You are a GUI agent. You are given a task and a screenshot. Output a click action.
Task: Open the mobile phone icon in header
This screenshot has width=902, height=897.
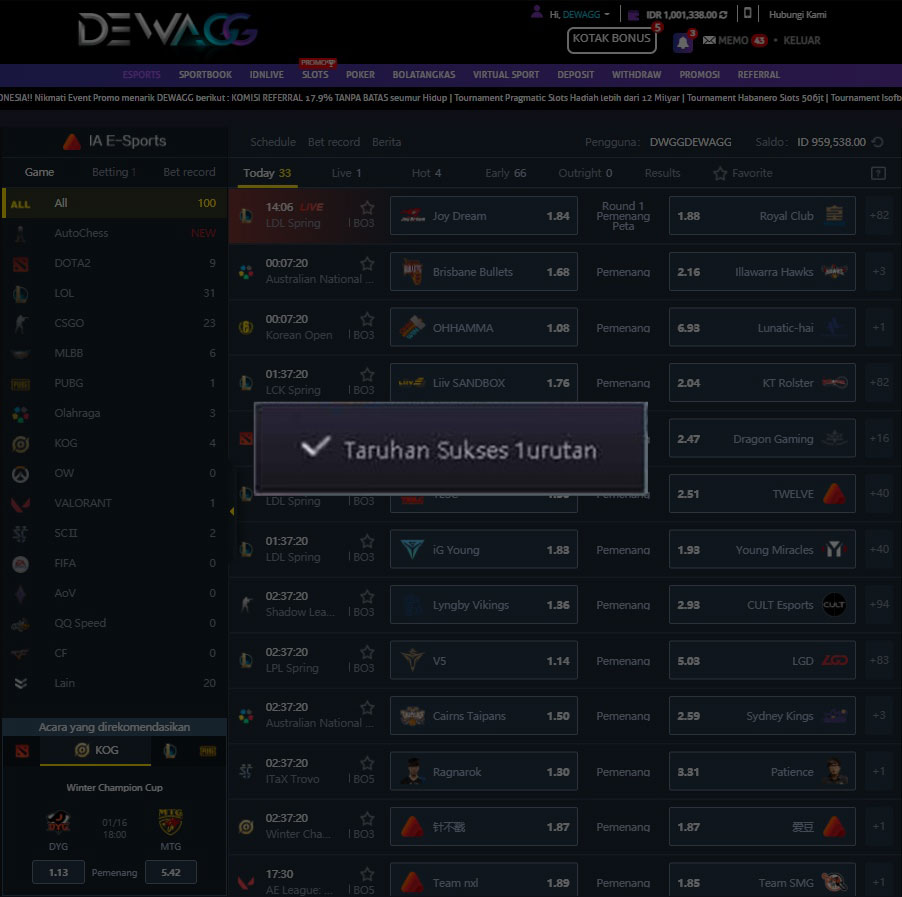[x=747, y=13]
